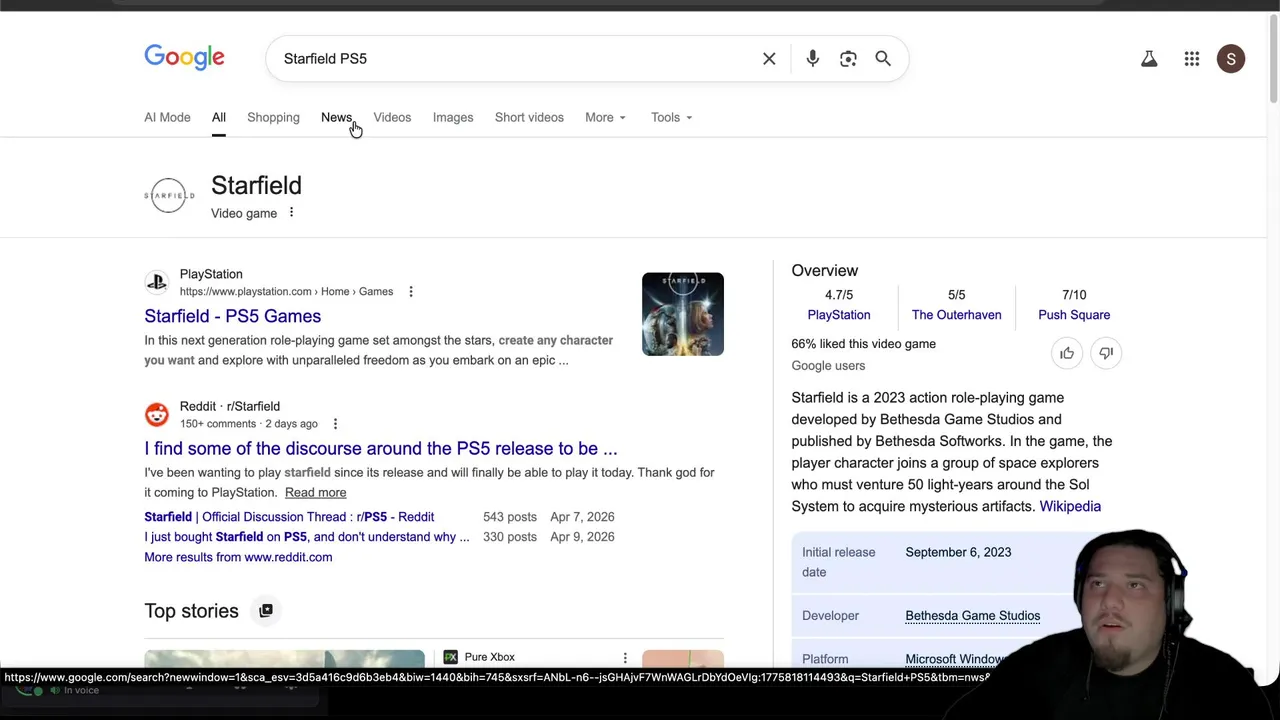
Task: Click the page vertical scrollbar
Action: click(1273, 60)
